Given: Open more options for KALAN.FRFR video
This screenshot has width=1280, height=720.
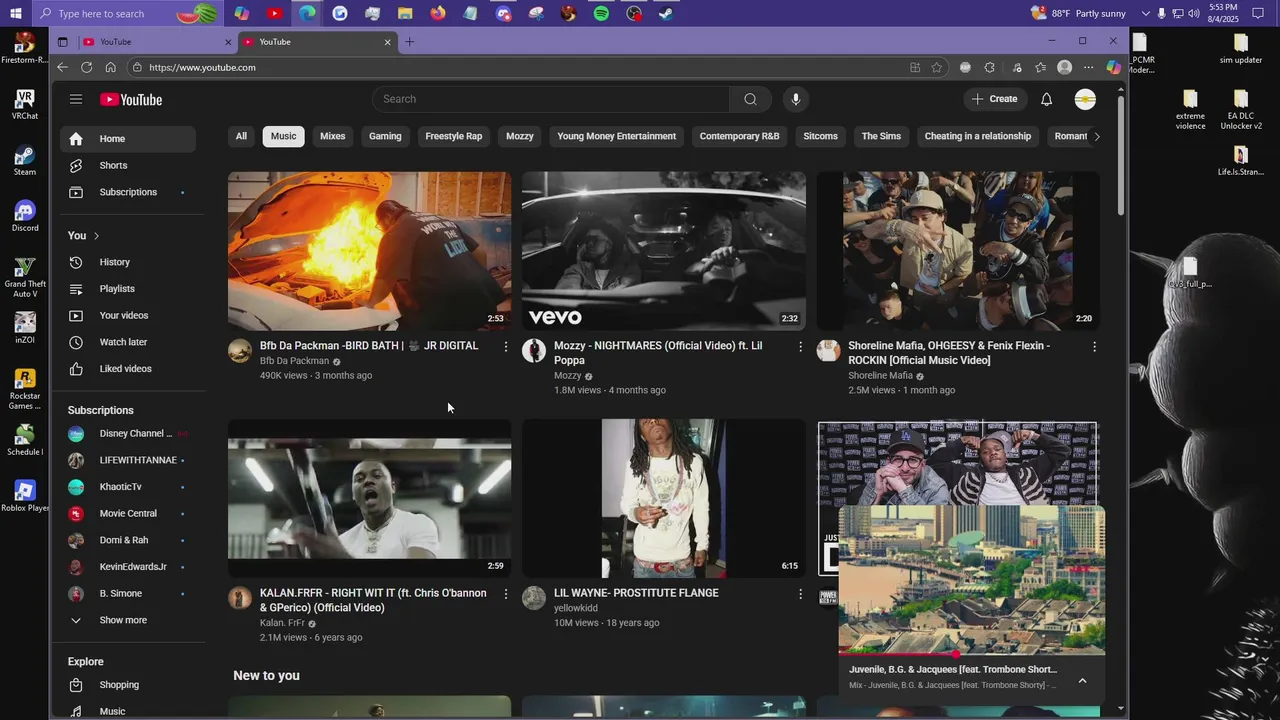Looking at the screenshot, I should point(505,593).
